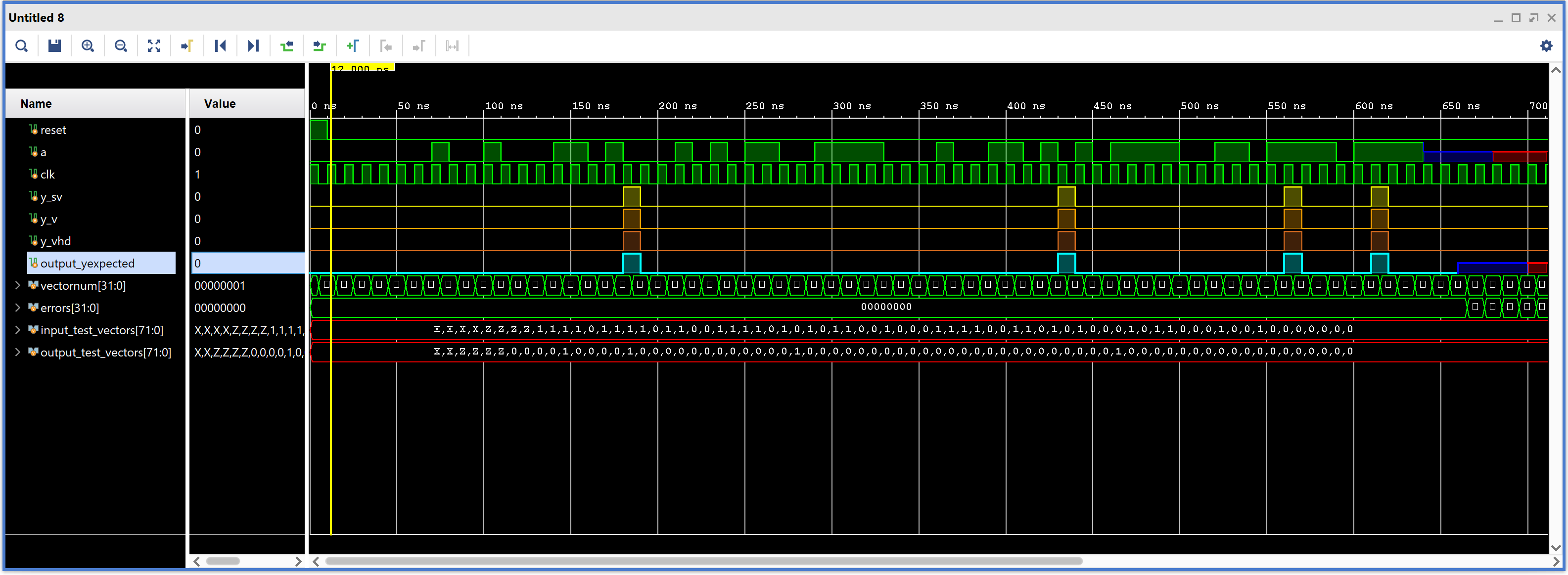Click the Search magnifier icon
Image resolution: width=1568 pixels, height=575 pixels.
click(x=21, y=46)
